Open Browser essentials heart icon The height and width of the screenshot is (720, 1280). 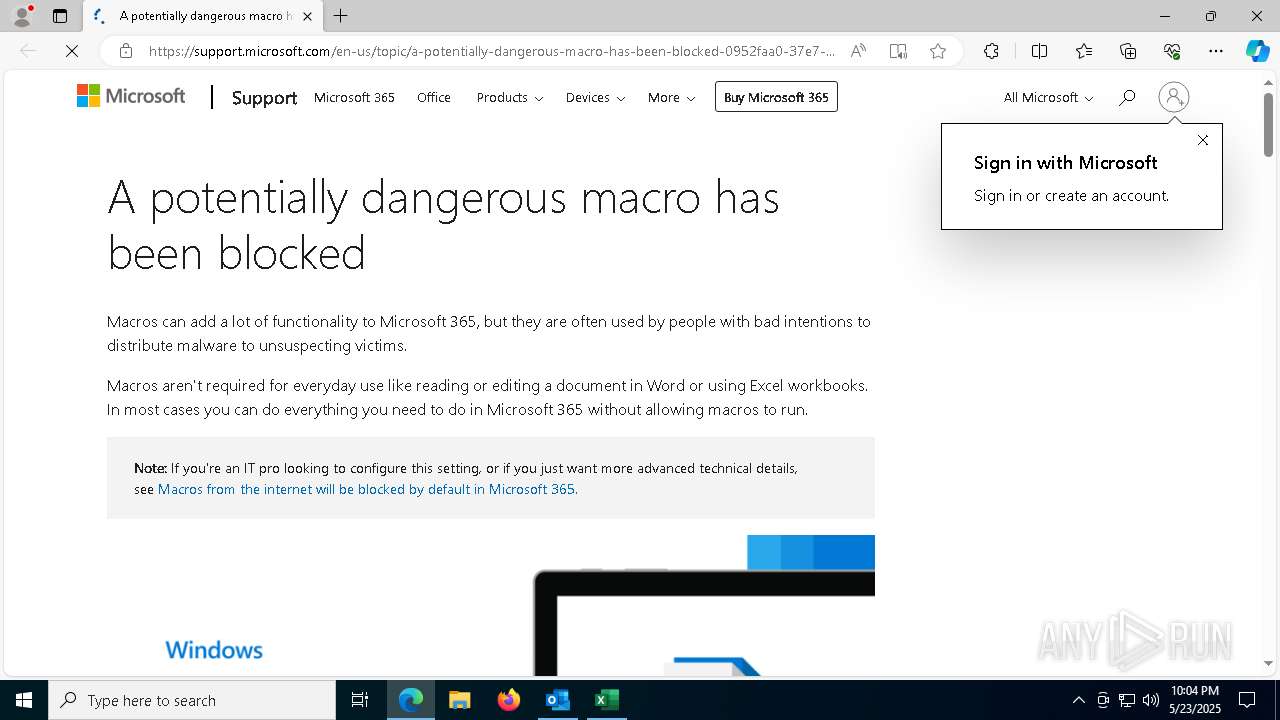pos(1172,51)
